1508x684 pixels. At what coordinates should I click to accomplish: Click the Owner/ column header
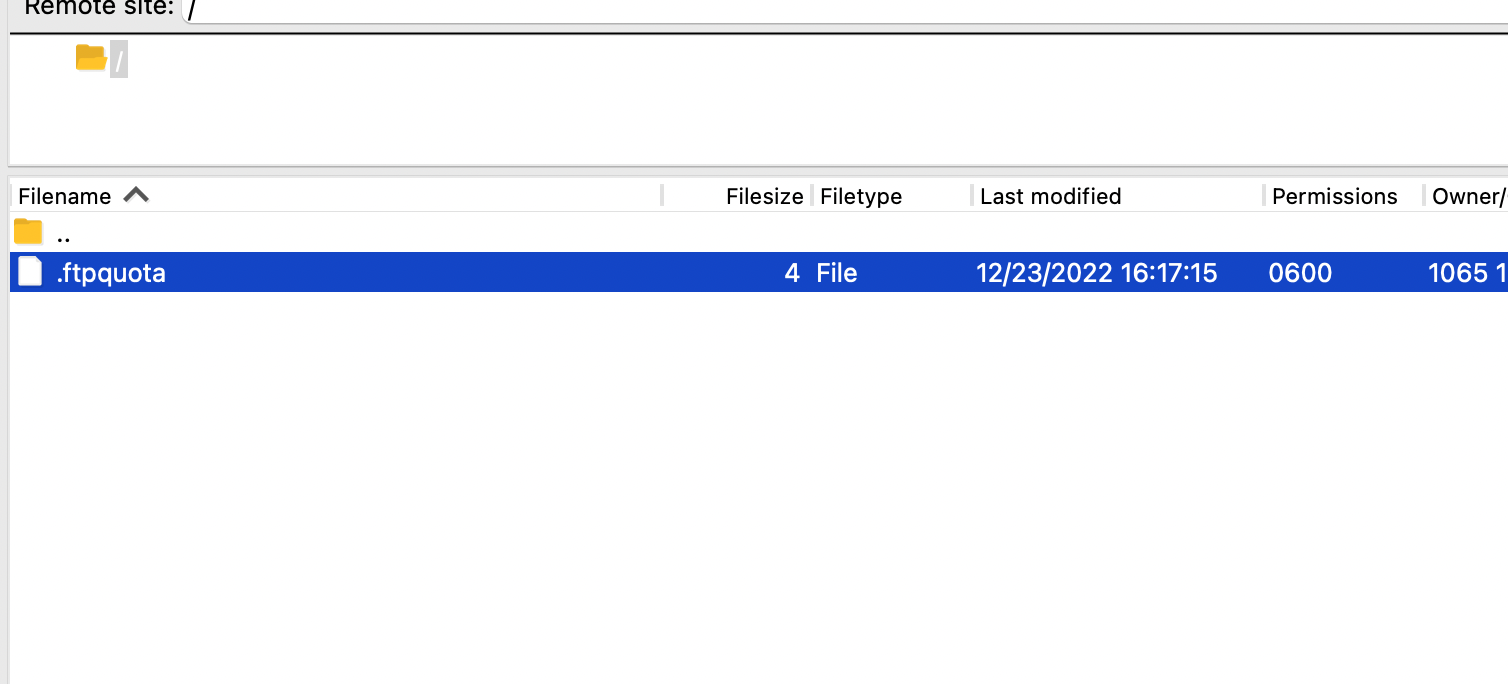[1469, 196]
